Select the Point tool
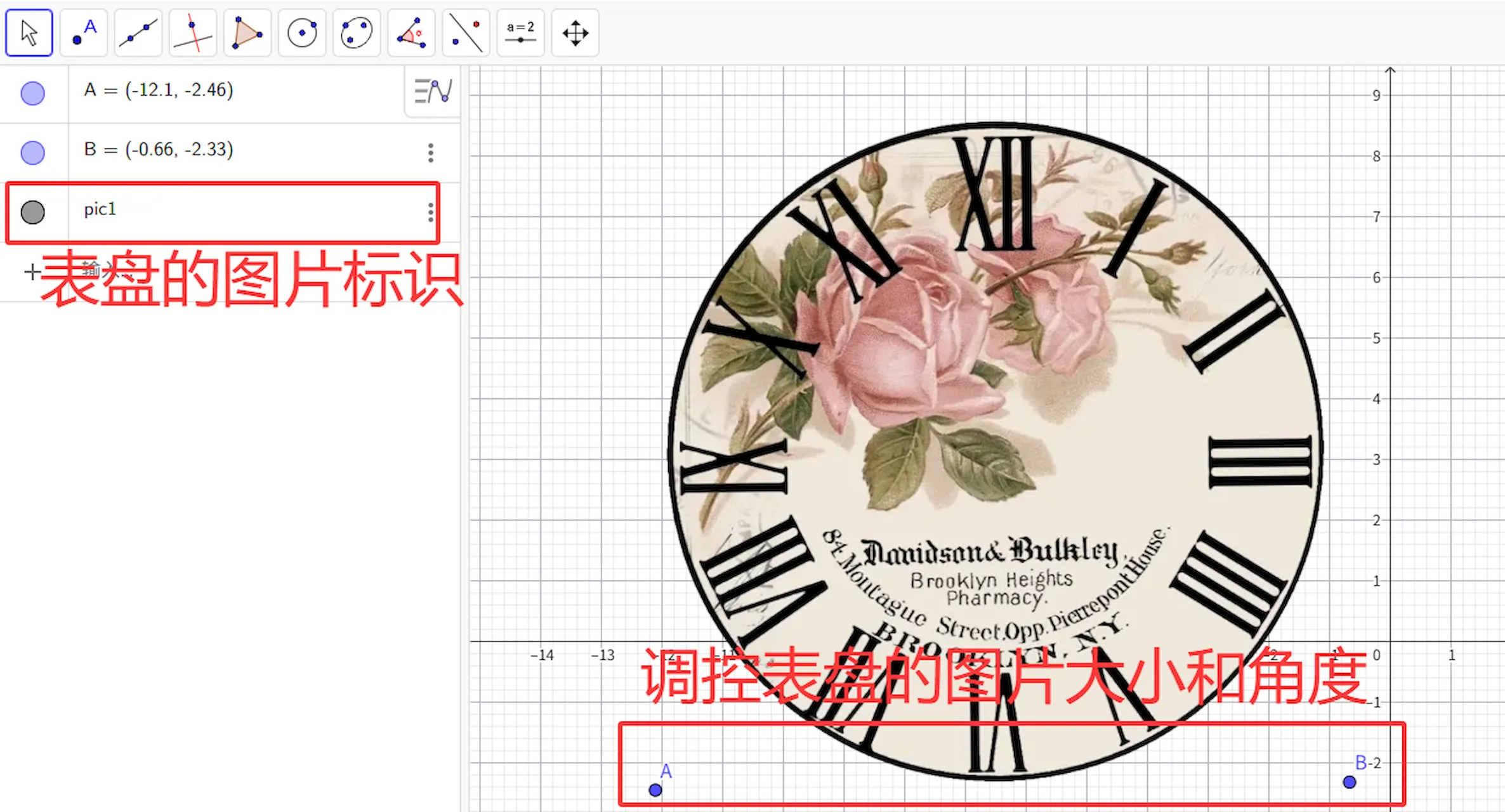The width and height of the screenshot is (1505, 812). [84, 33]
